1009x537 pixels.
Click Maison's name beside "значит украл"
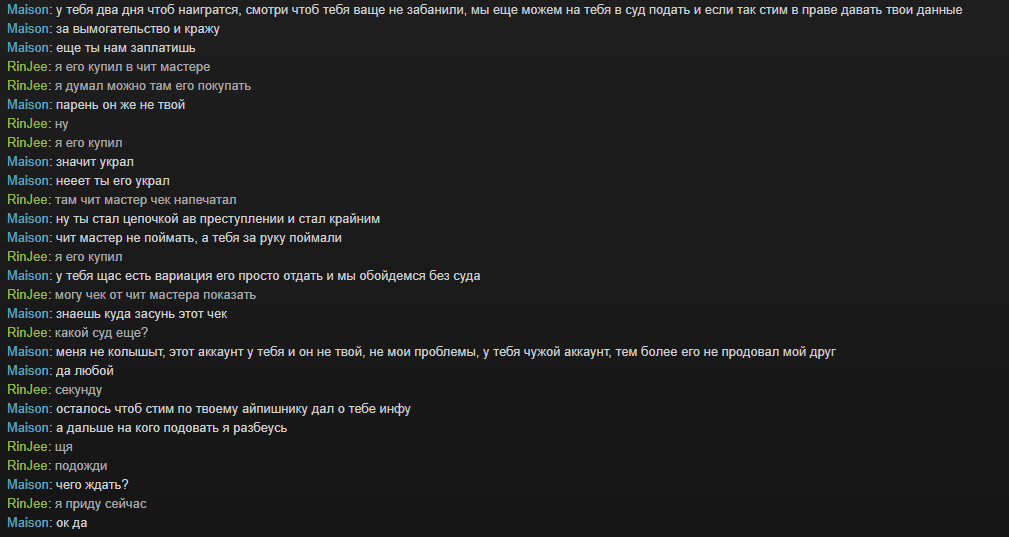tap(28, 162)
